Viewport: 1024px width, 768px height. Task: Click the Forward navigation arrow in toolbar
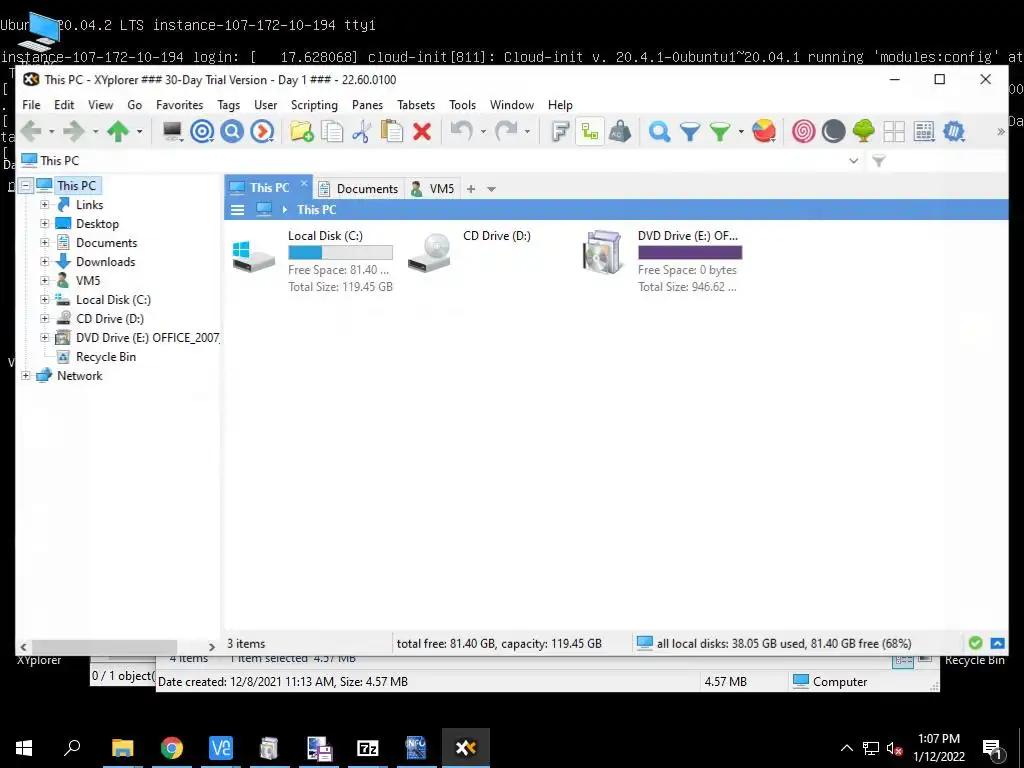(73, 131)
